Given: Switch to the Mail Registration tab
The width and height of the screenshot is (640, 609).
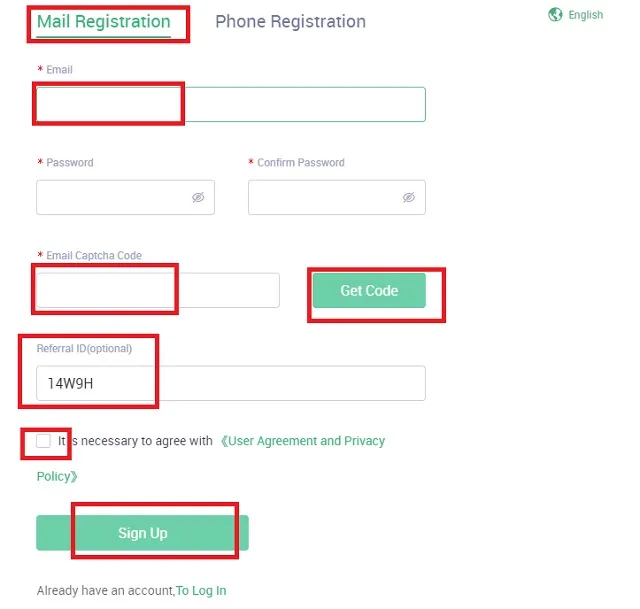Looking at the screenshot, I should click(x=103, y=21).
